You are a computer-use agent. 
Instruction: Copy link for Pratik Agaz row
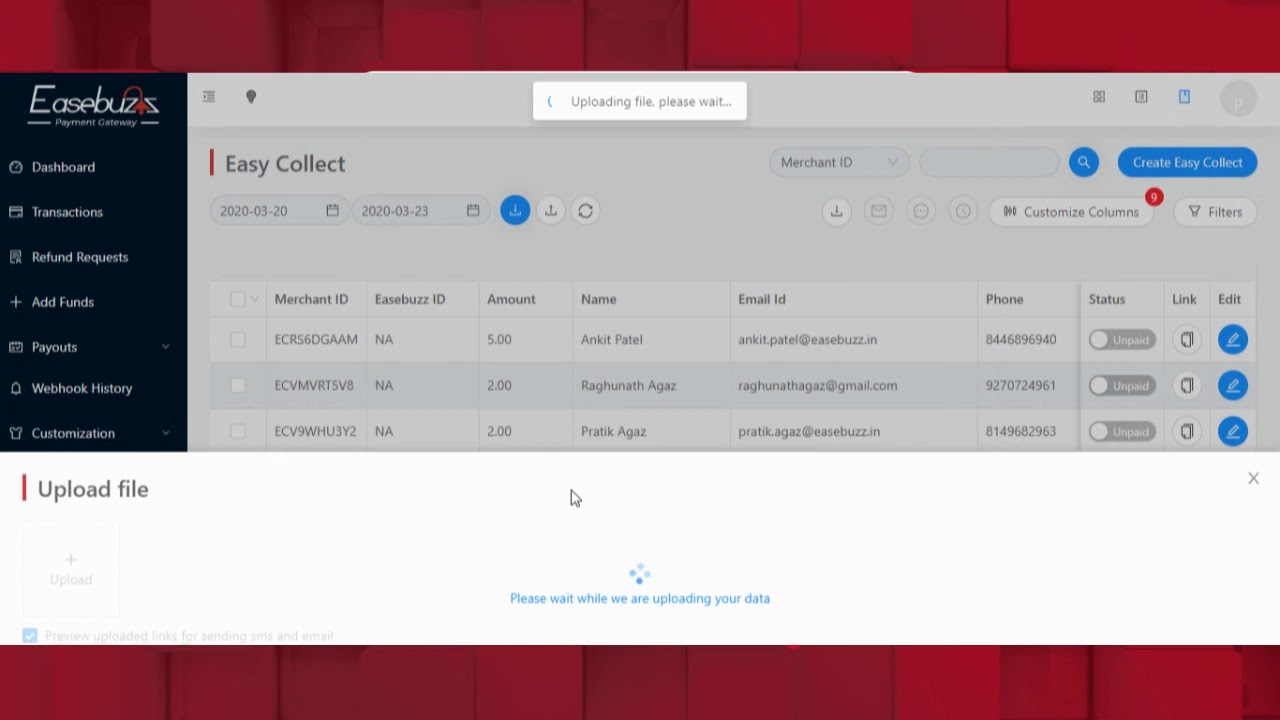[1187, 431]
